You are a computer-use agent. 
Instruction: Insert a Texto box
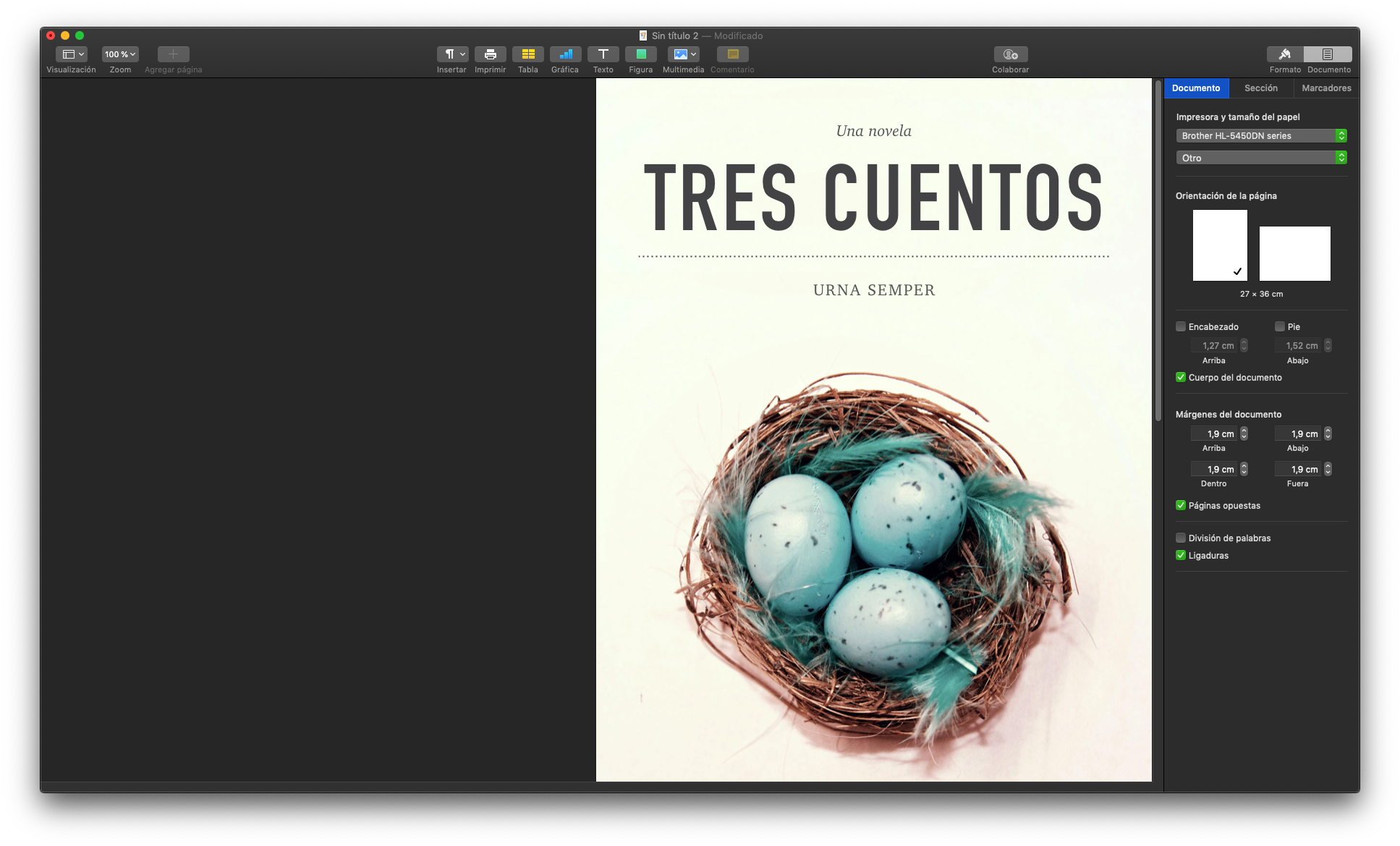point(603,54)
